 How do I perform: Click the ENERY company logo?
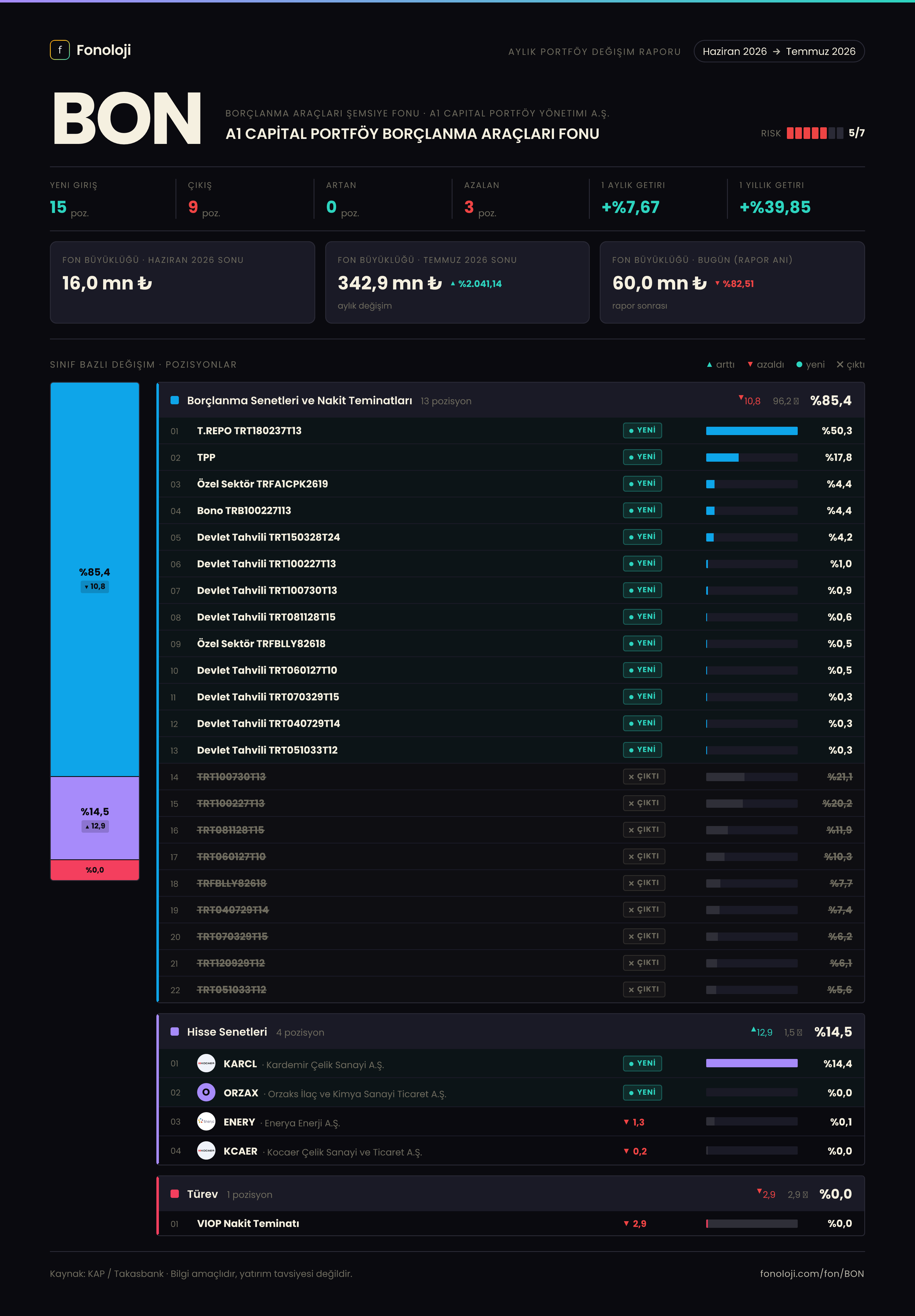206,1122
